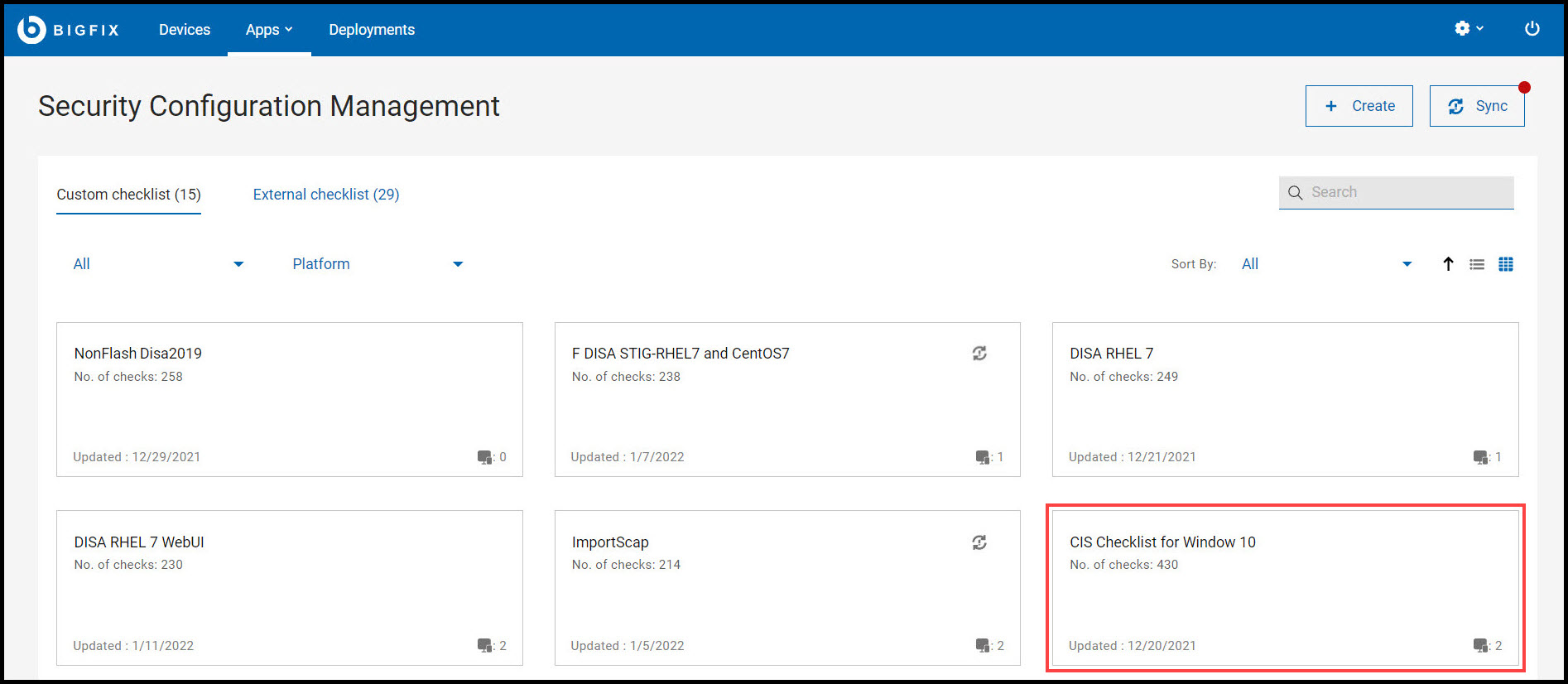Expand the Apps menu
Screen dimensions: 1568x684
[269, 30]
